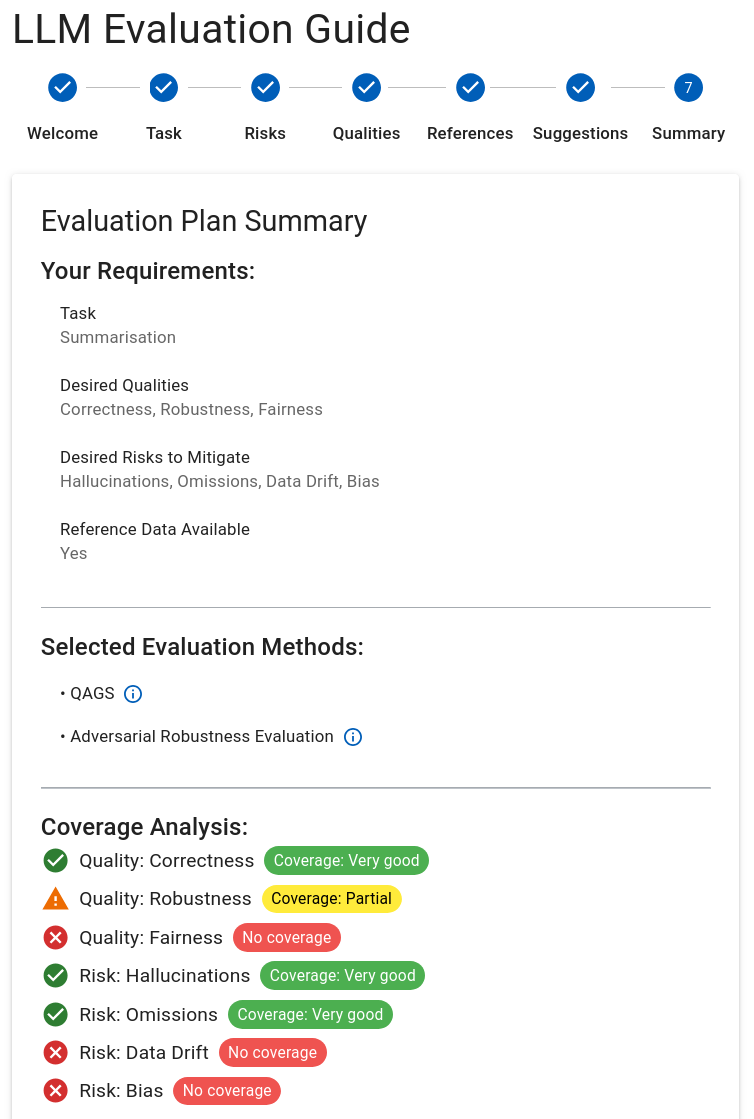This screenshot has width=754, height=1119.
Task: Click warning triangle beside Quality: Robustness
Action: [x=56, y=899]
